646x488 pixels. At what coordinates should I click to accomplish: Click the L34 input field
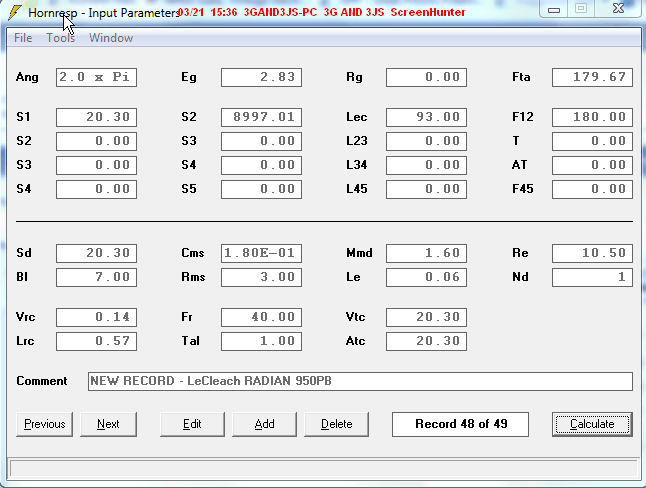[x=426, y=165]
